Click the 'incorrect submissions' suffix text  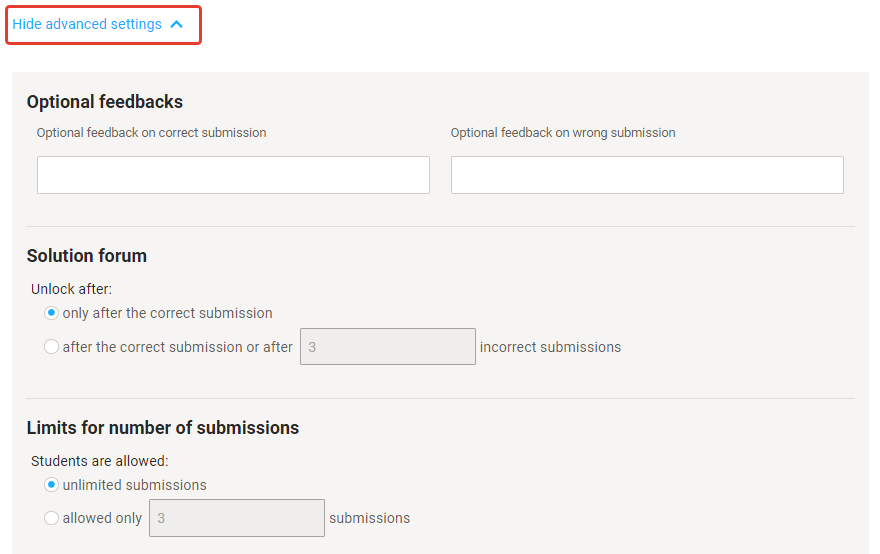point(550,347)
